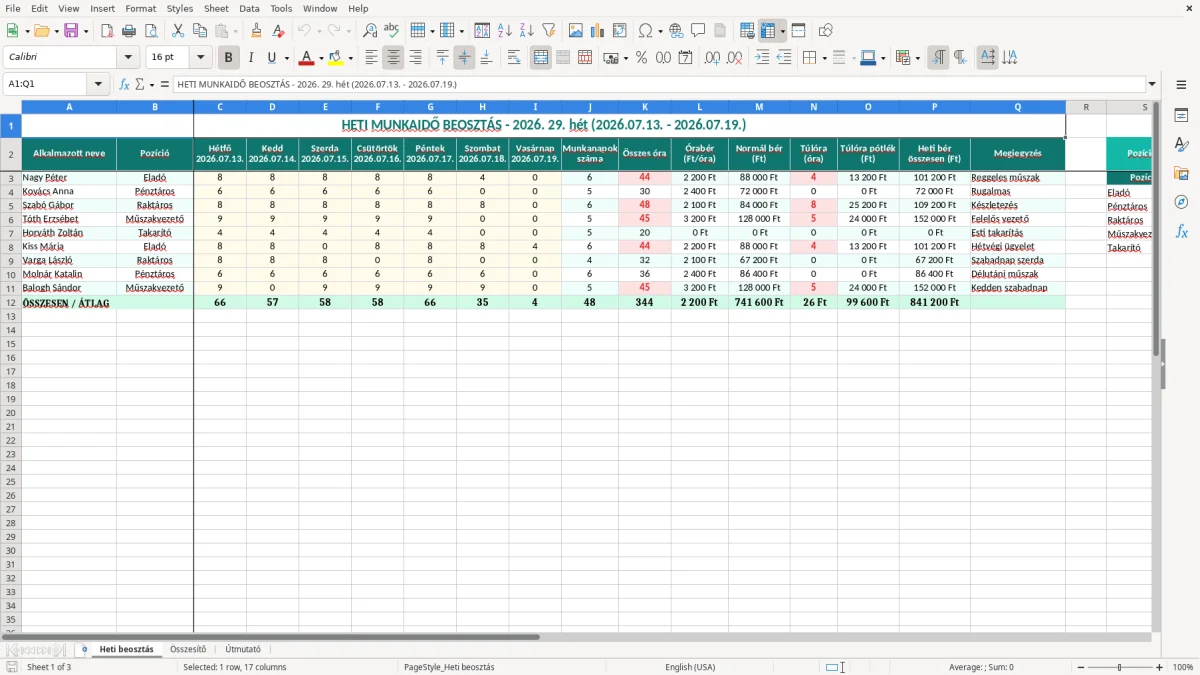1200x675 pixels.
Task: Select cell with Kovács Anna
Action: [69, 191]
